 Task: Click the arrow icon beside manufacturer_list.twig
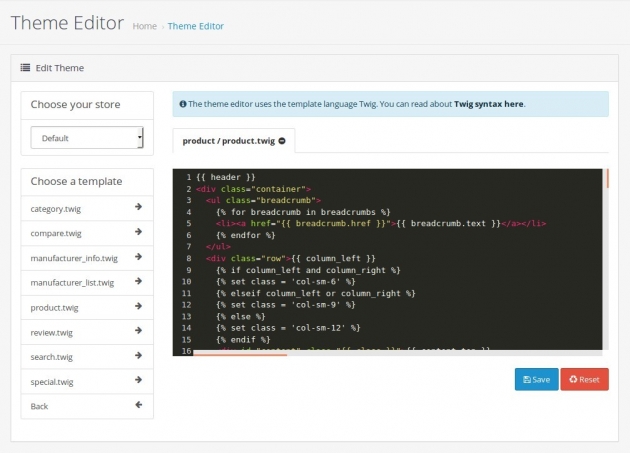138,281
